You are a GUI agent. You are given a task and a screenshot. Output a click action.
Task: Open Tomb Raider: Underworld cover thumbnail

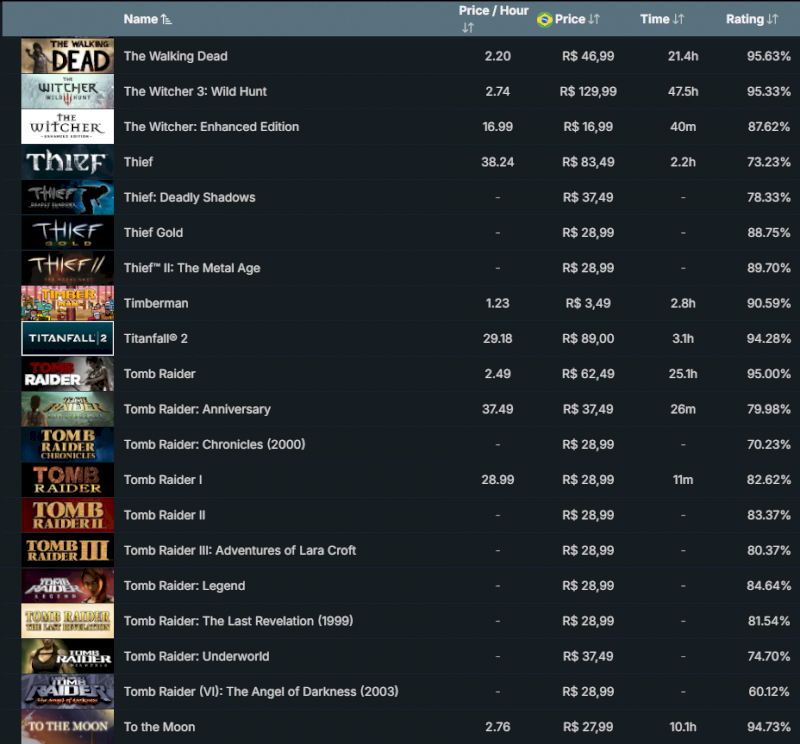coord(67,656)
